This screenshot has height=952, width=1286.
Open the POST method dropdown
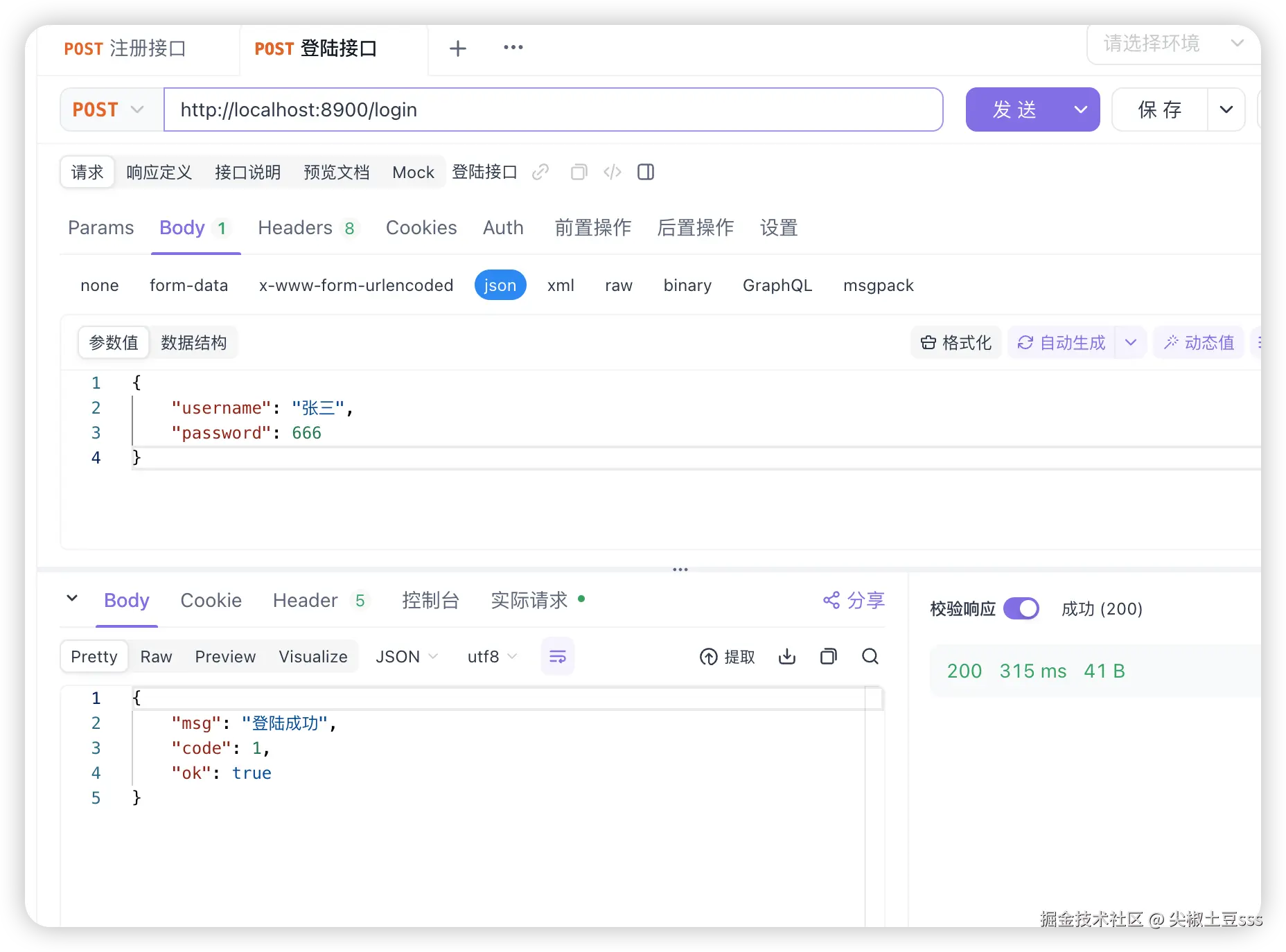pyautogui.click(x=112, y=109)
